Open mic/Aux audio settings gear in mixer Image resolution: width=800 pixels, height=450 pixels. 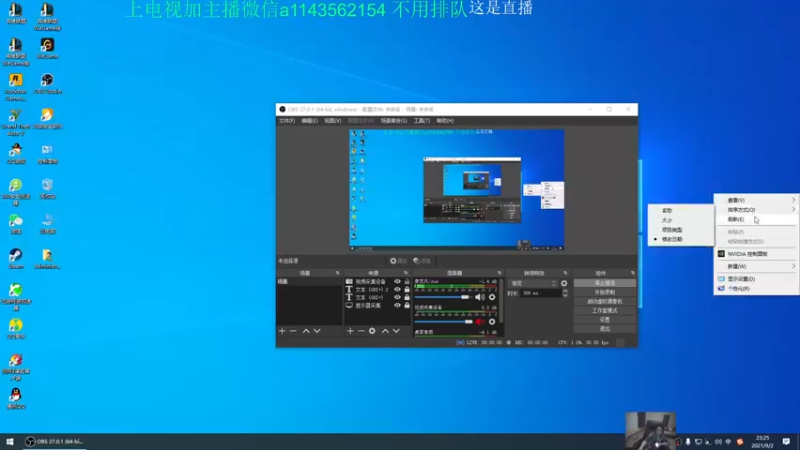pyautogui.click(x=492, y=297)
